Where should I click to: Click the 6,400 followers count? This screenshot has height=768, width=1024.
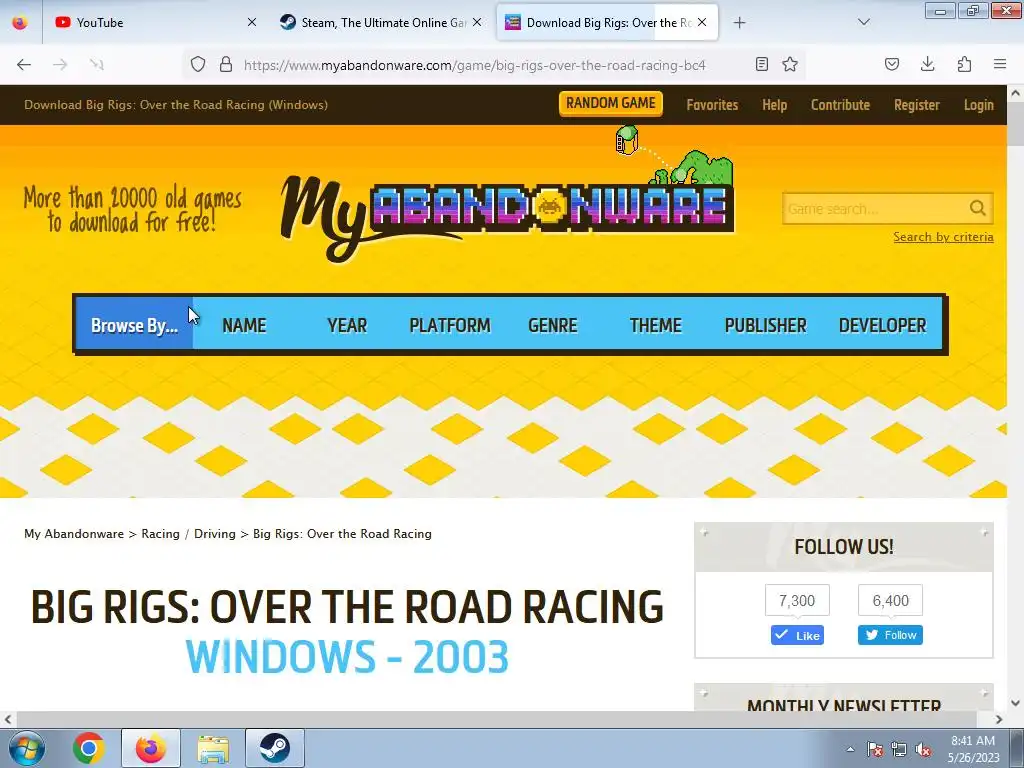890,600
